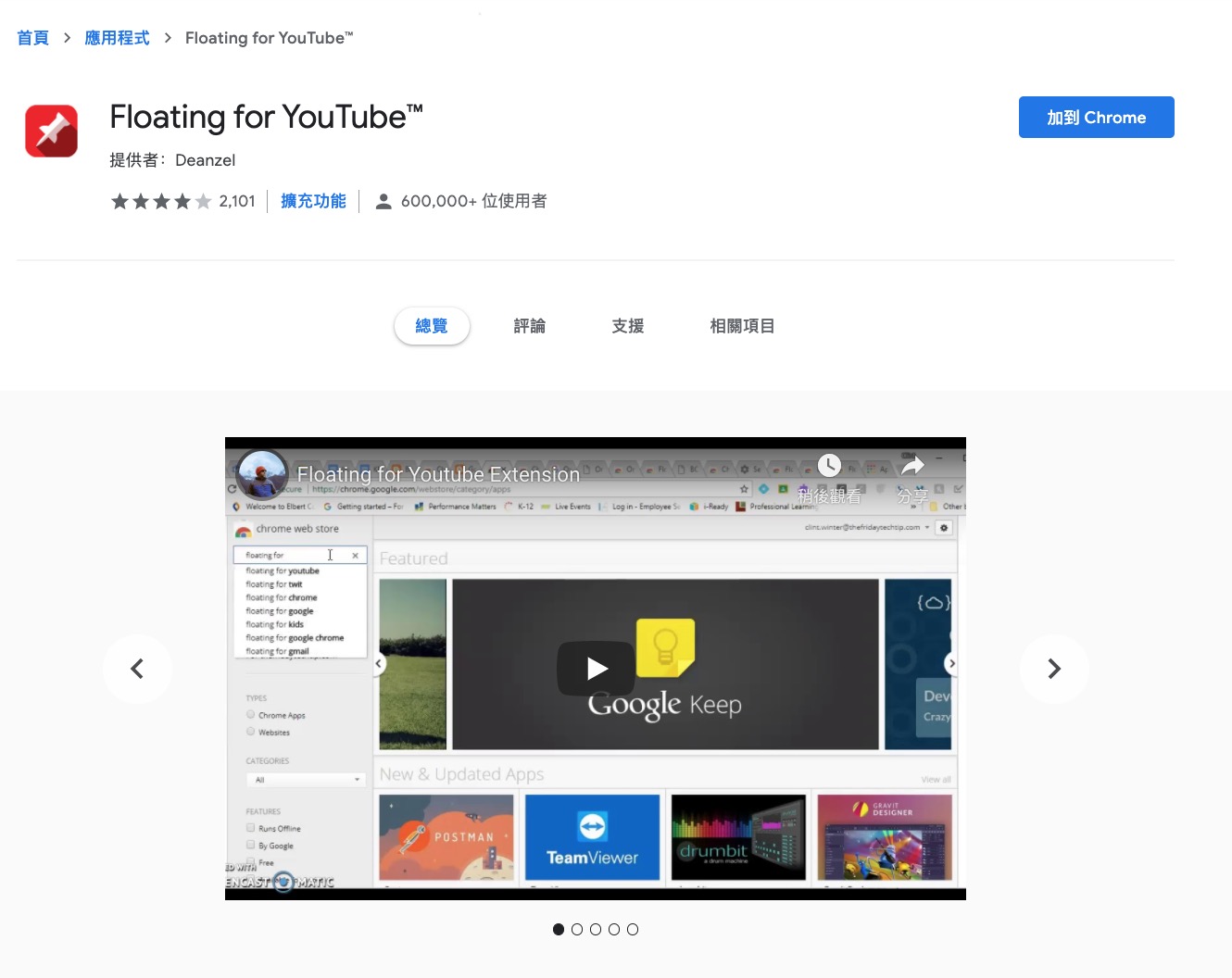Open the video channel avatar
The height and width of the screenshot is (978, 1232).
pyautogui.click(x=262, y=474)
